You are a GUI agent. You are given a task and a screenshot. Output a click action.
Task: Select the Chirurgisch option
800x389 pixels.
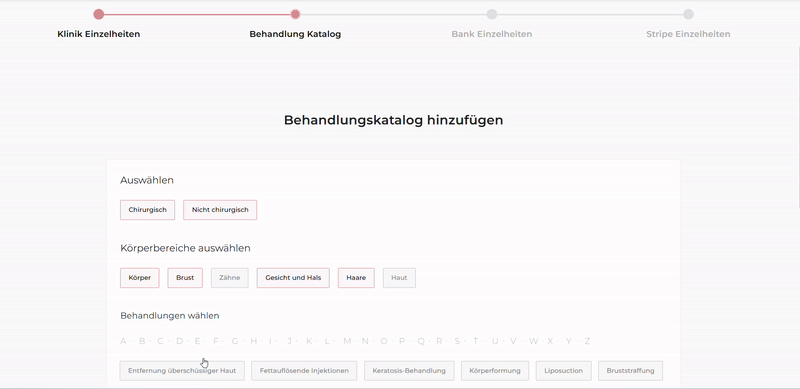coord(147,210)
